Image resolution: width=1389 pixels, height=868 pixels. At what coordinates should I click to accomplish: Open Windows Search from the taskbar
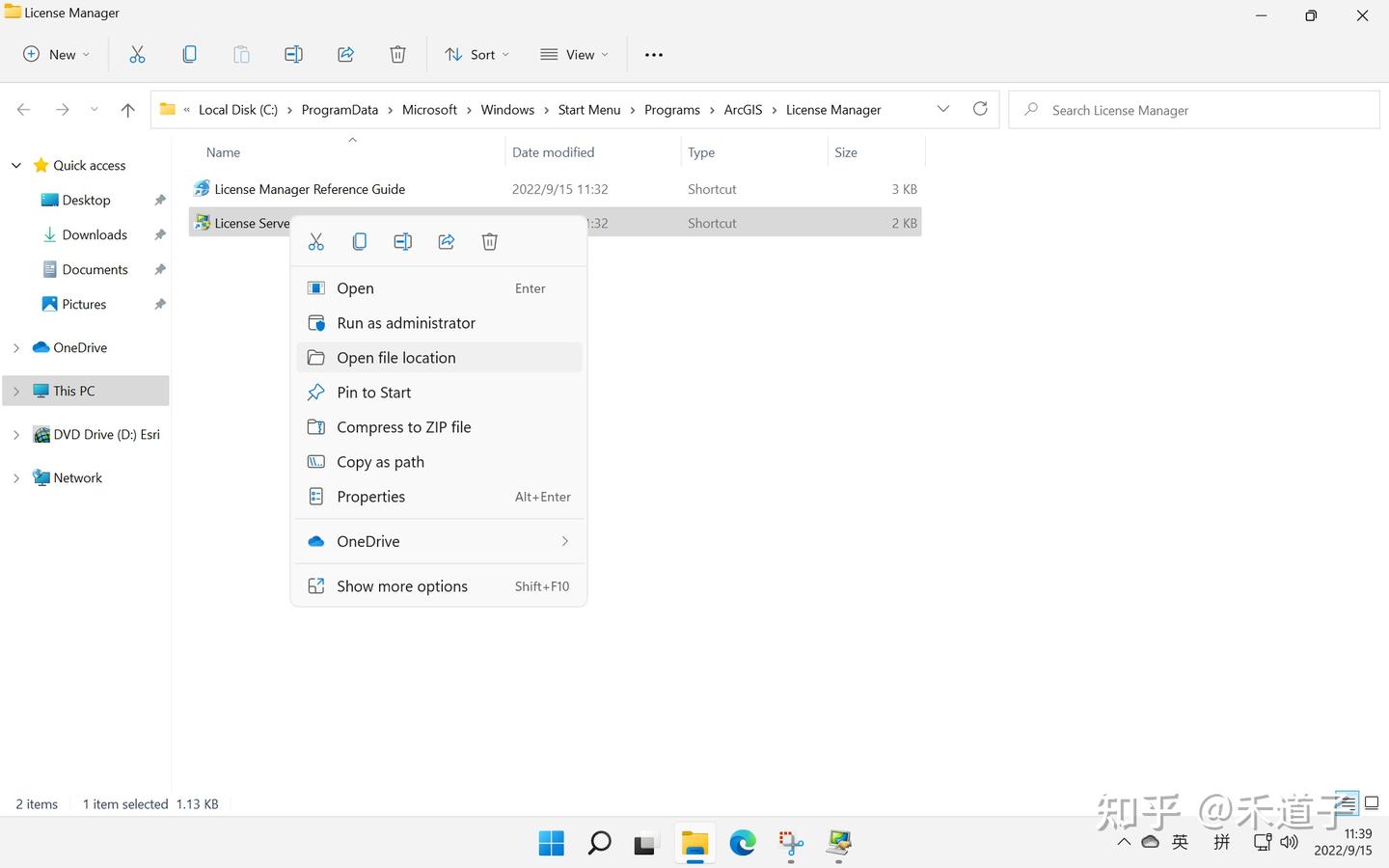pyautogui.click(x=598, y=843)
